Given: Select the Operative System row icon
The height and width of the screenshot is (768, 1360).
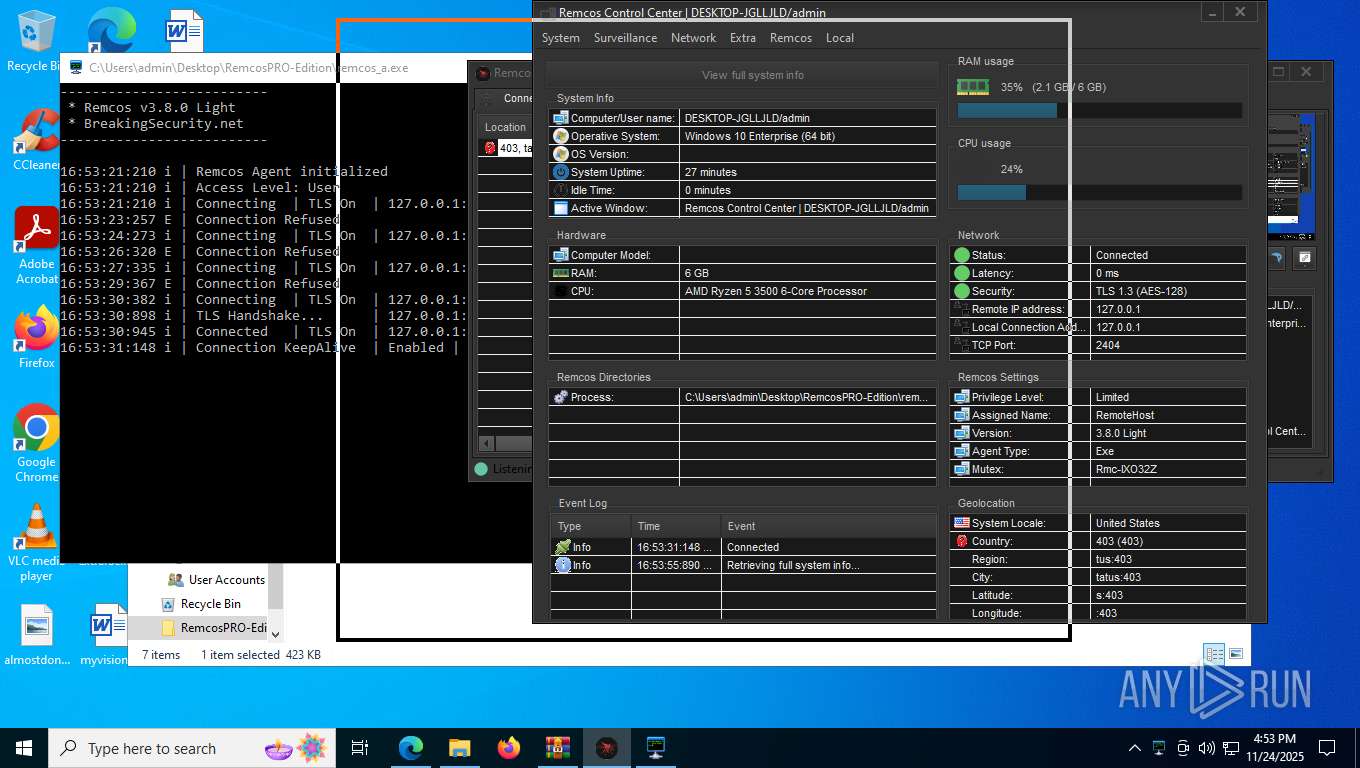Looking at the screenshot, I should click(x=561, y=136).
